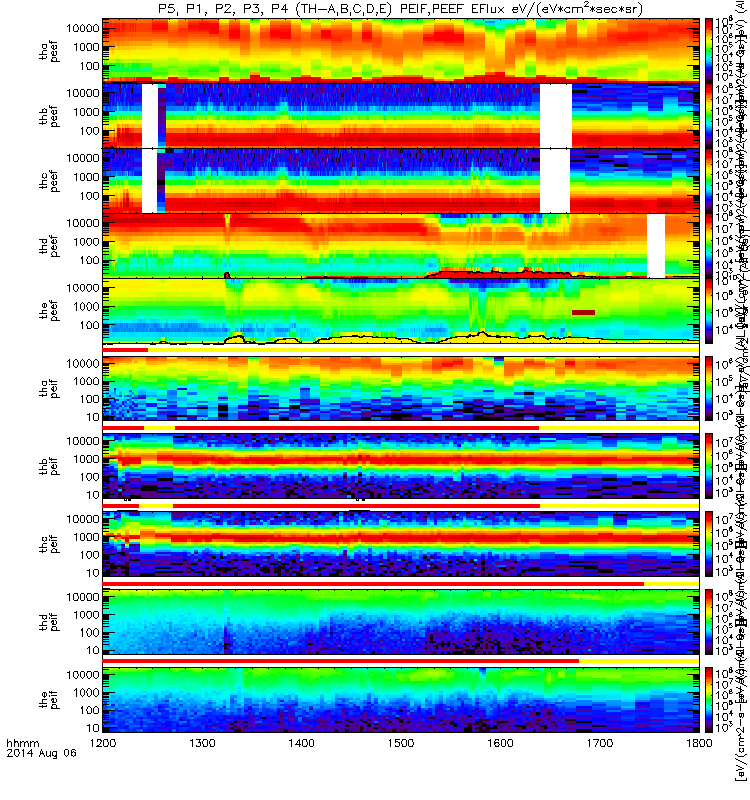
Task: Click the thb peif panel color bar
Action: pos(709,466)
